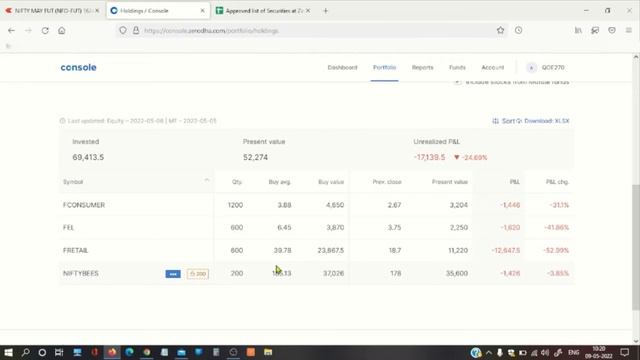The width and height of the screenshot is (640, 360).
Task: Click the Buy avg. column header
Action: coord(280,182)
